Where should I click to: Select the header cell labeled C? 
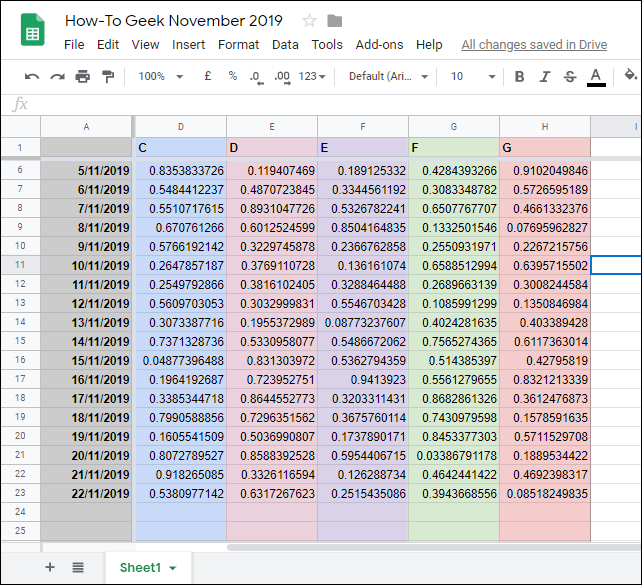(181, 147)
